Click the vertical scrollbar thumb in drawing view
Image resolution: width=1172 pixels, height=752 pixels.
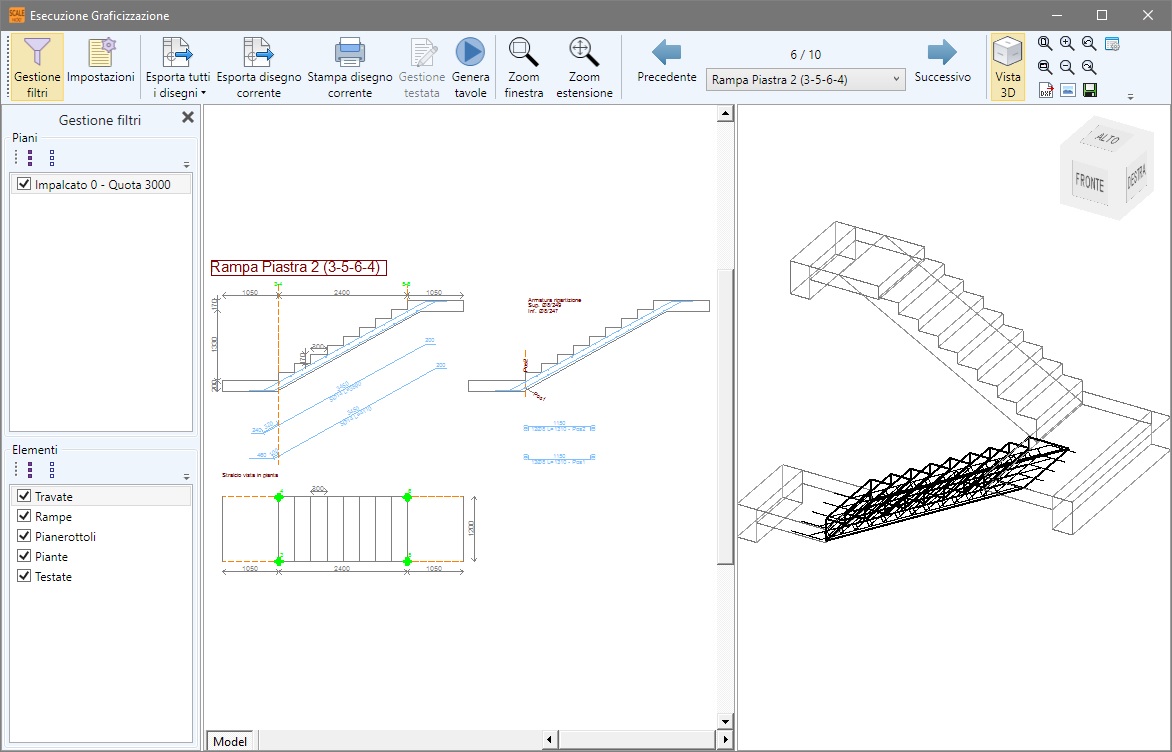point(724,417)
